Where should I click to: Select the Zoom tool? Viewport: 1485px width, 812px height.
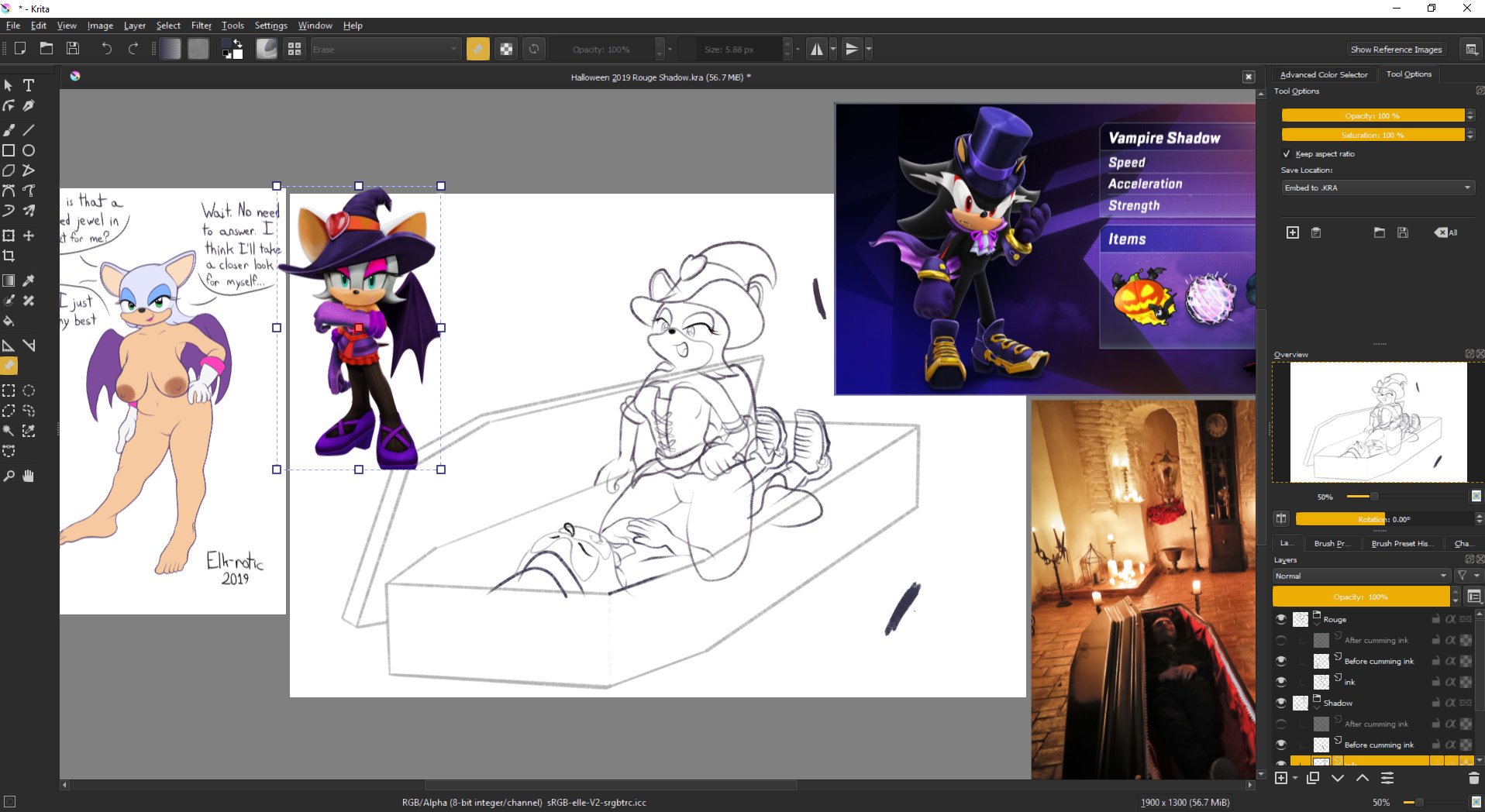point(9,476)
